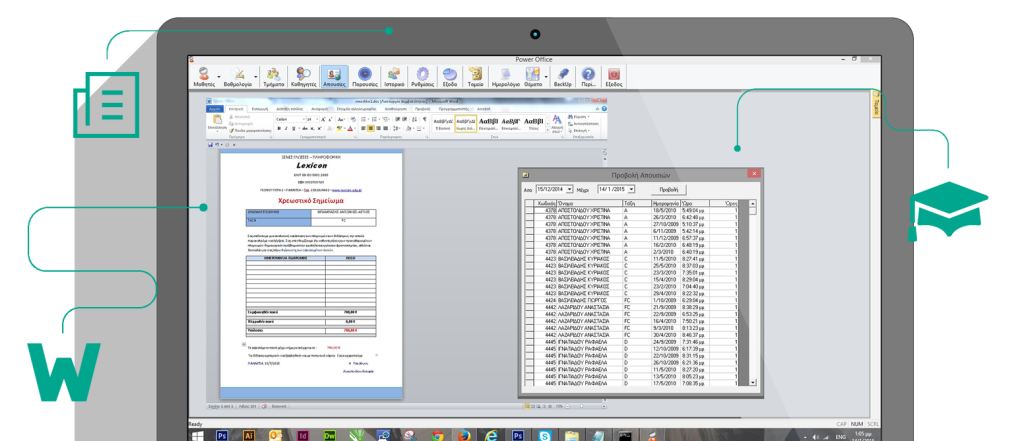Toggle Bold in Word ribbon
Image resolution: width=1024 pixels, height=441 pixels.
279,129
